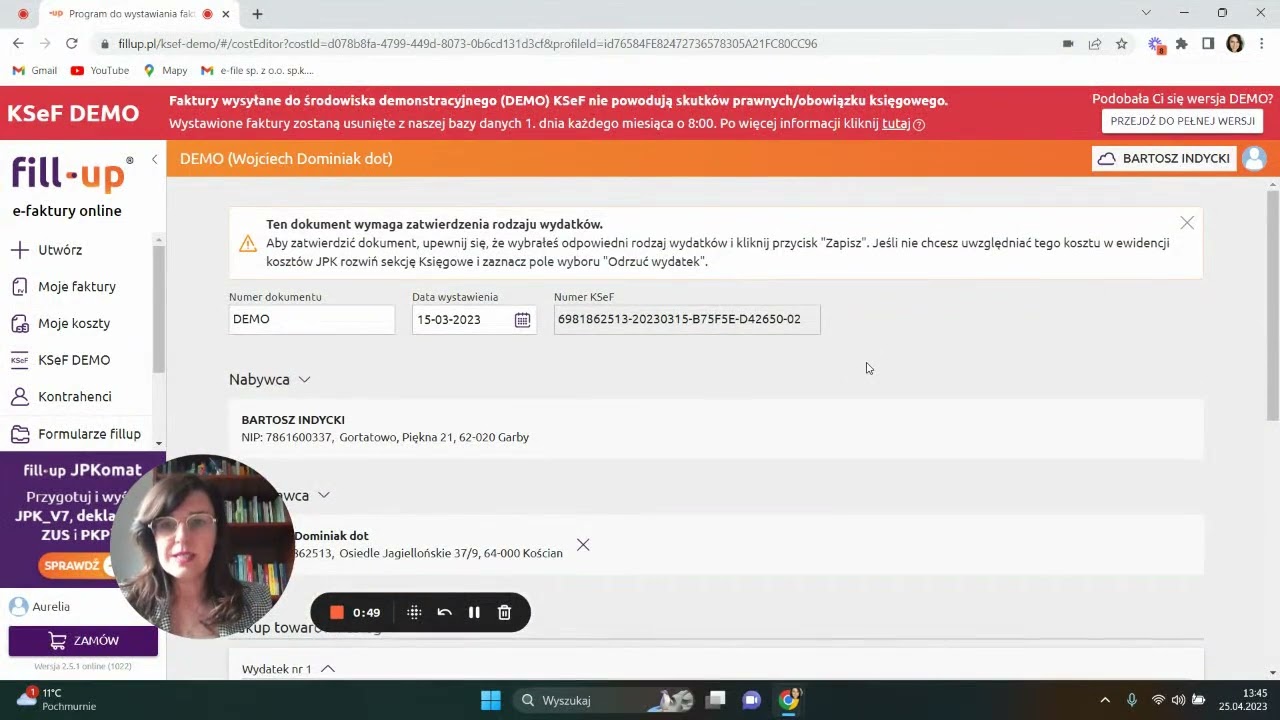
Task: Click the fill-up logo
Action: tap(72, 173)
